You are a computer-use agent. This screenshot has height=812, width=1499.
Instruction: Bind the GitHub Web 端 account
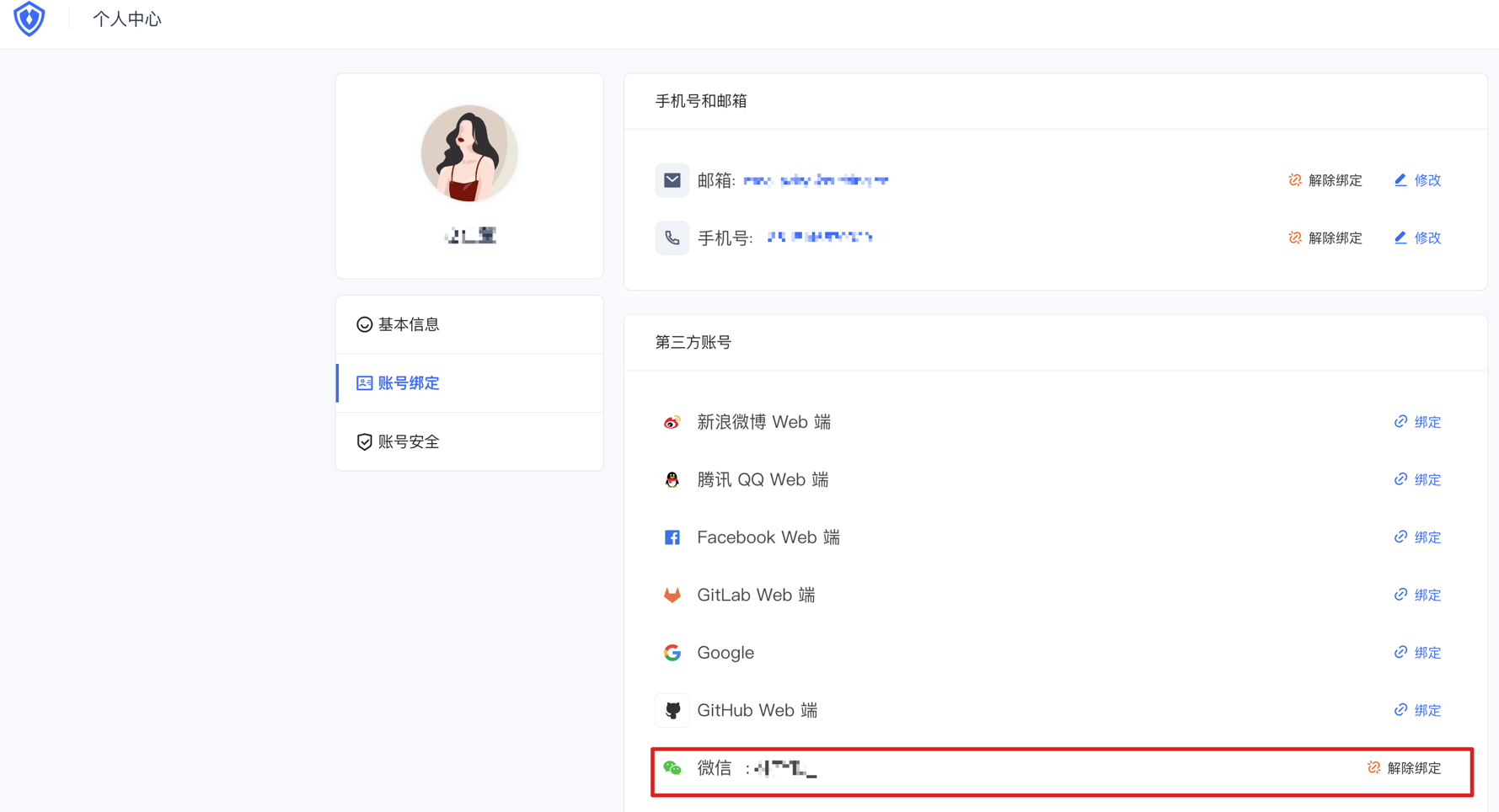(x=1418, y=711)
